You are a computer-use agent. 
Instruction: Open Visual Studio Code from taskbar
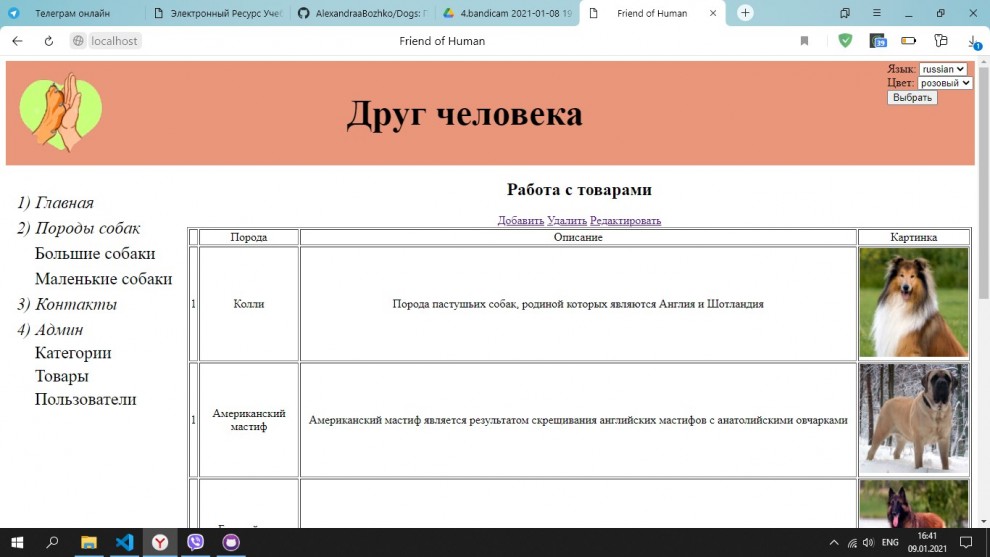[124, 542]
